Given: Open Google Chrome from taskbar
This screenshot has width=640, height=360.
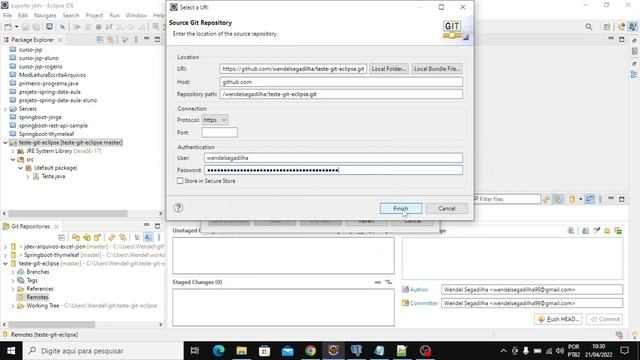Looking at the screenshot, I should point(311,351).
